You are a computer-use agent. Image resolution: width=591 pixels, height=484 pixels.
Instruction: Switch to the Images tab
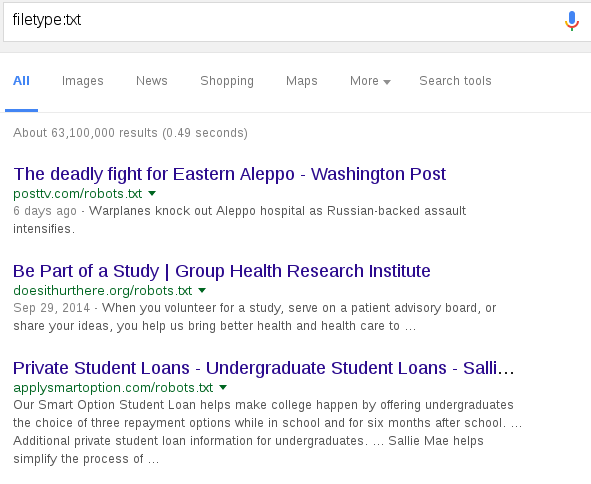coord(83,81)
